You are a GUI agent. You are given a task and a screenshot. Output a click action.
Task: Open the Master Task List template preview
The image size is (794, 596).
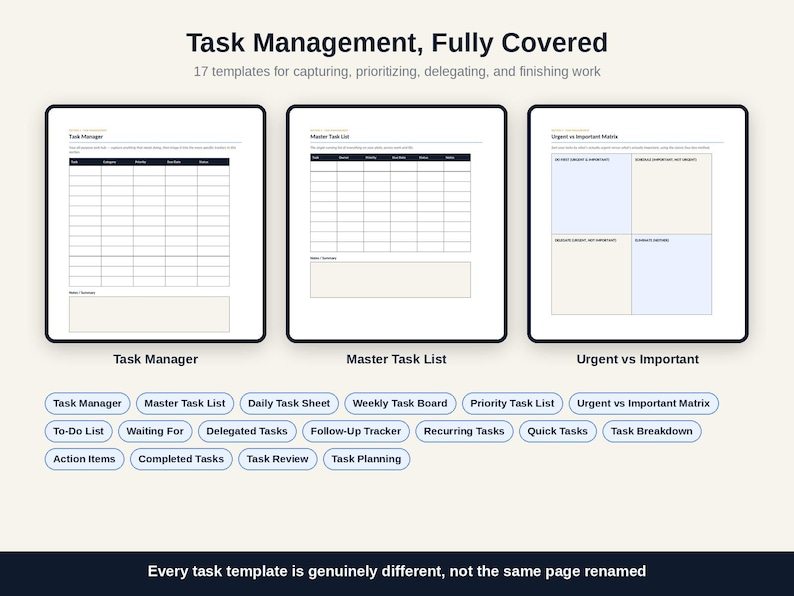[x=396, y=223]
